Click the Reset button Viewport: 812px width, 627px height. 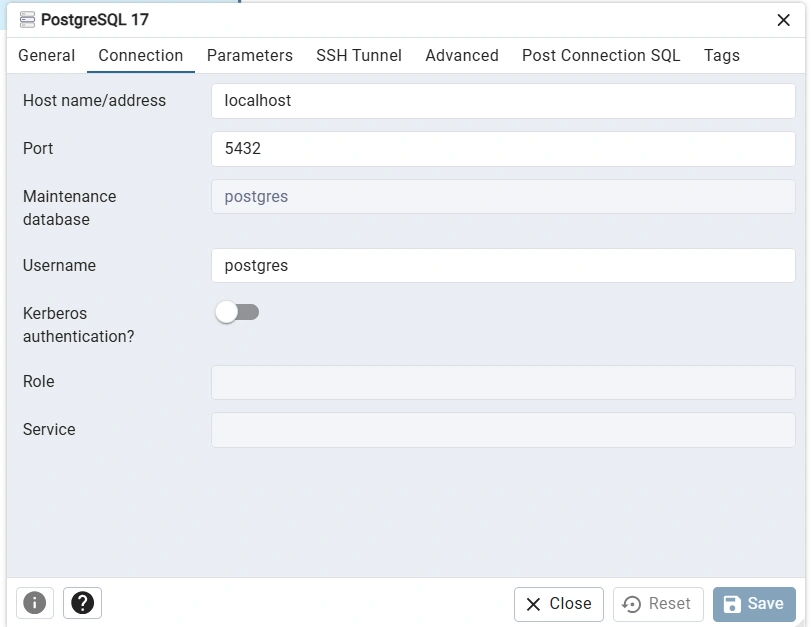point(658,604)
